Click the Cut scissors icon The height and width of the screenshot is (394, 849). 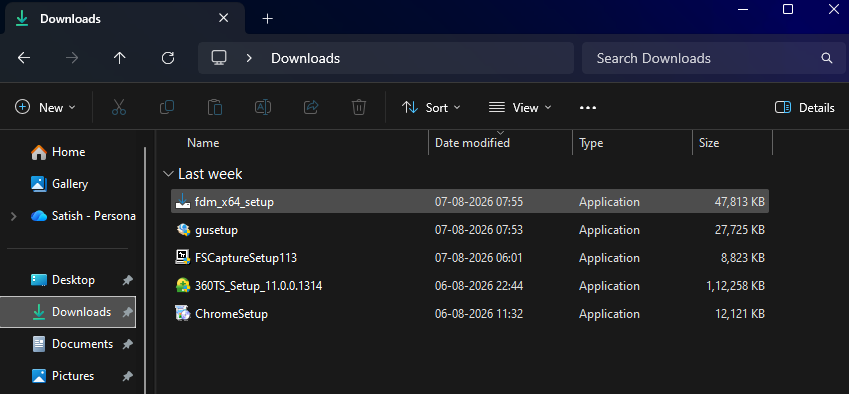click(119, 107)
